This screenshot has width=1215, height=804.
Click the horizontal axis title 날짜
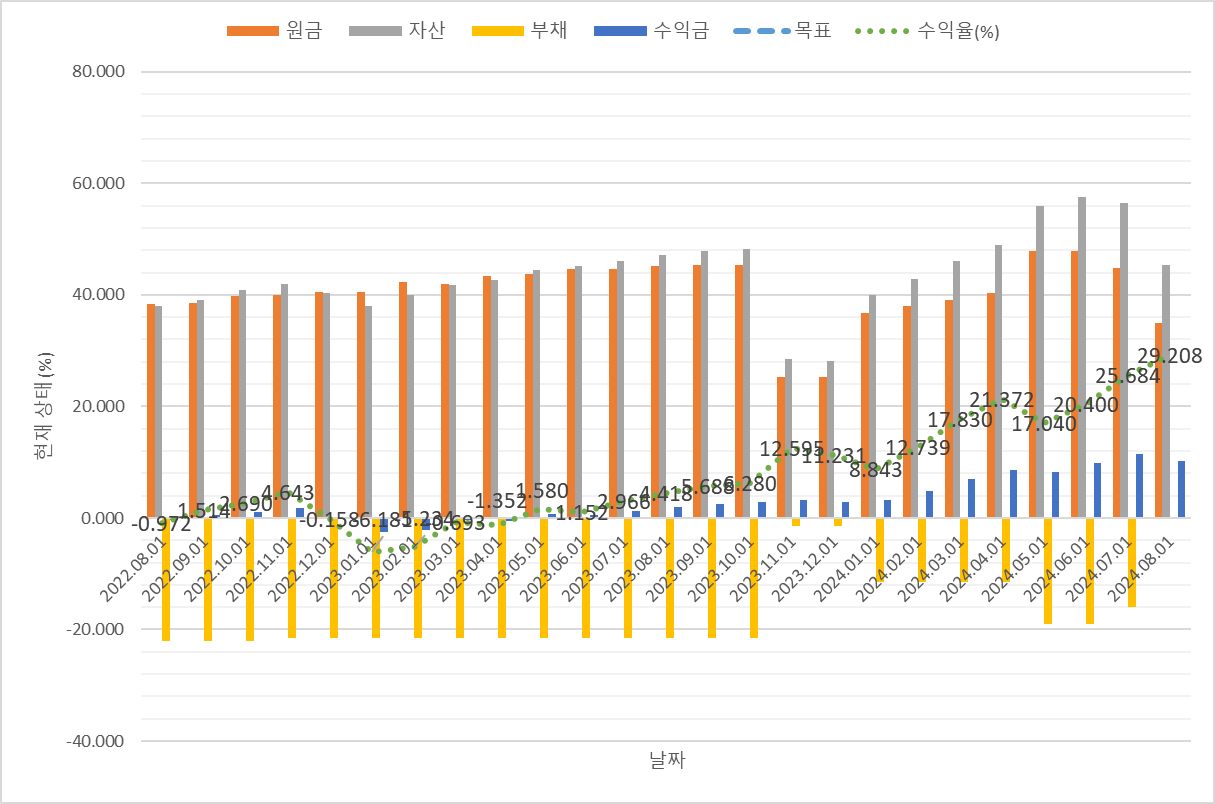[667, 760]
